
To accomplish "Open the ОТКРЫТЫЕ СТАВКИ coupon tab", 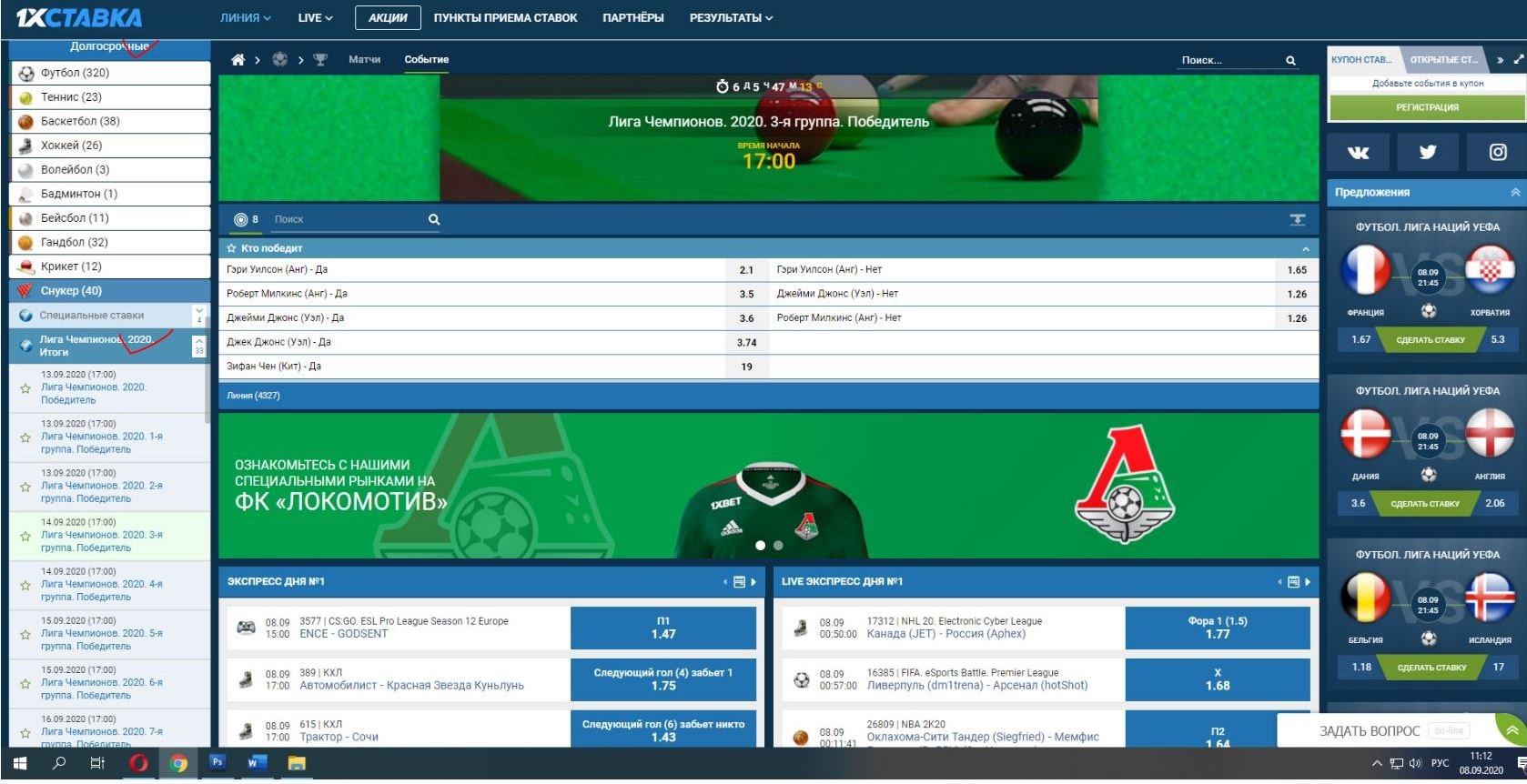I will 1442,60.
